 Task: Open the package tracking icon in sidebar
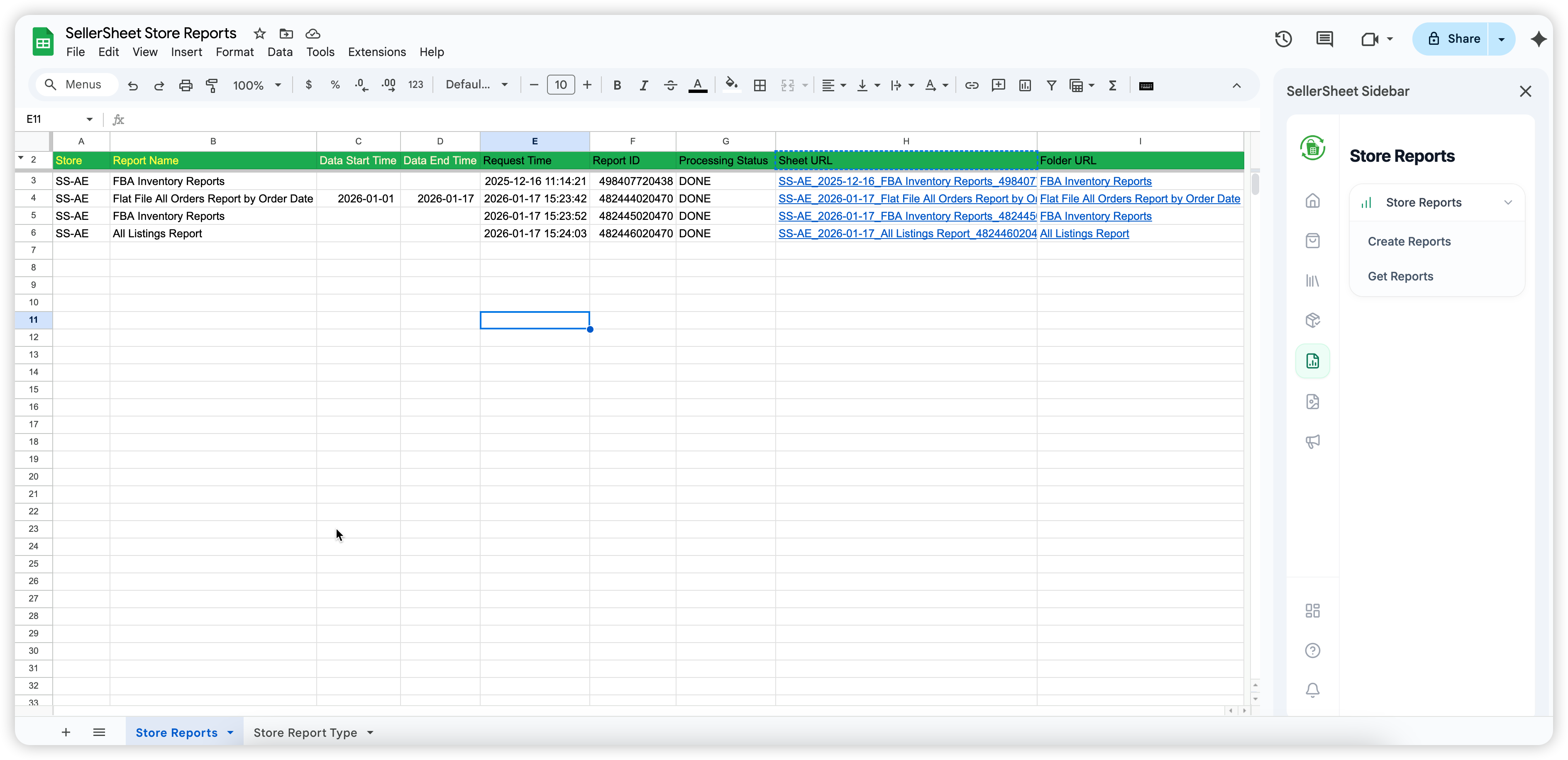(x=1312, y=320)
